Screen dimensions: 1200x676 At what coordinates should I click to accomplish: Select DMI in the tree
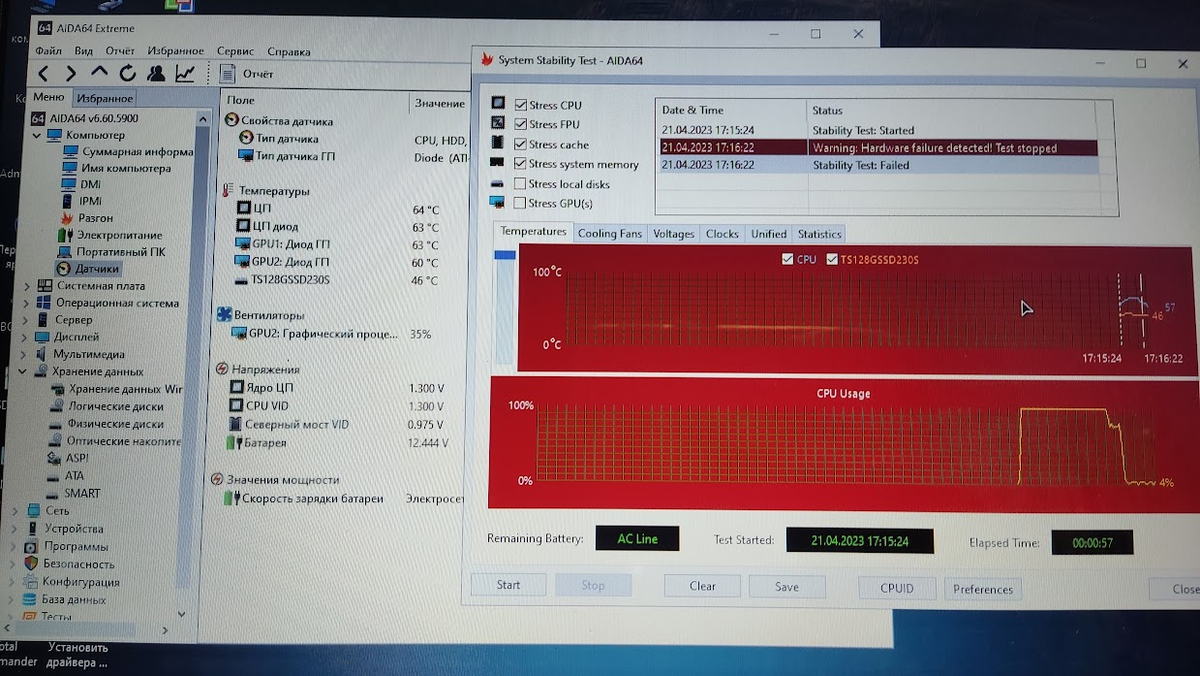(91, 184)
